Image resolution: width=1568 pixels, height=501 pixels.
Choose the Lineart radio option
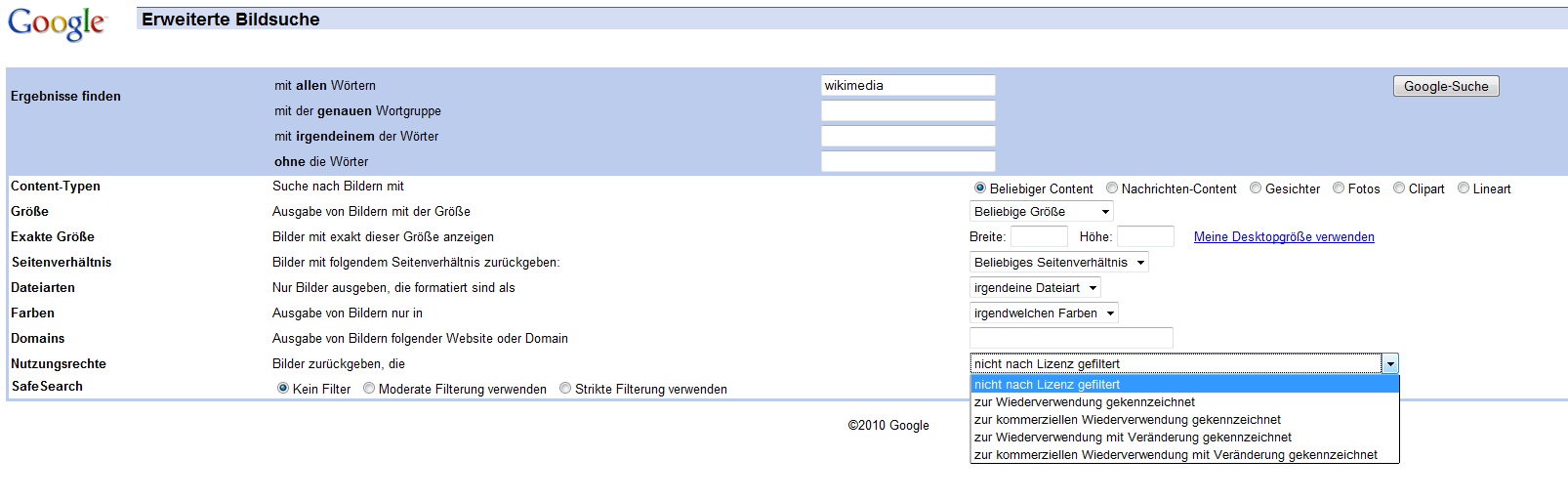coord(1464,188)
